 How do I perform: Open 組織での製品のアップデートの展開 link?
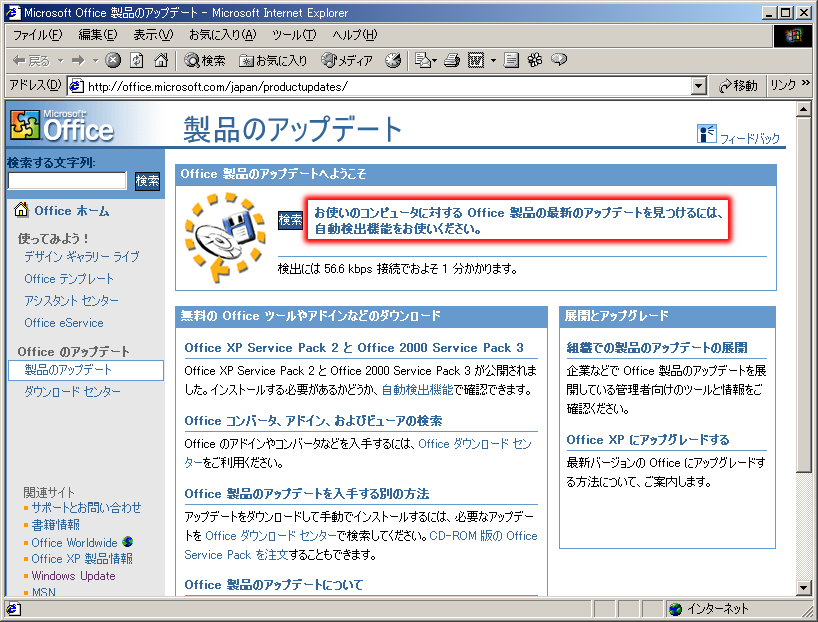click(x=657, y=348)
